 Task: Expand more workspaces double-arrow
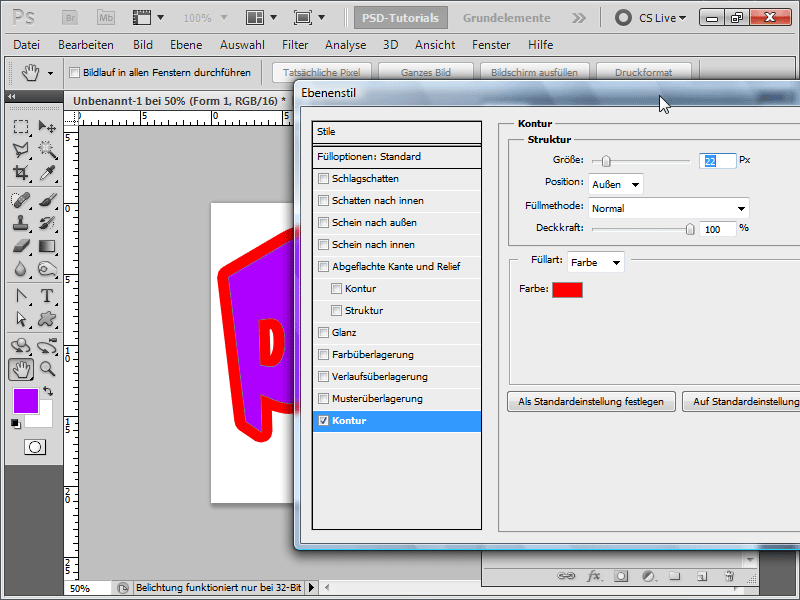579,18
